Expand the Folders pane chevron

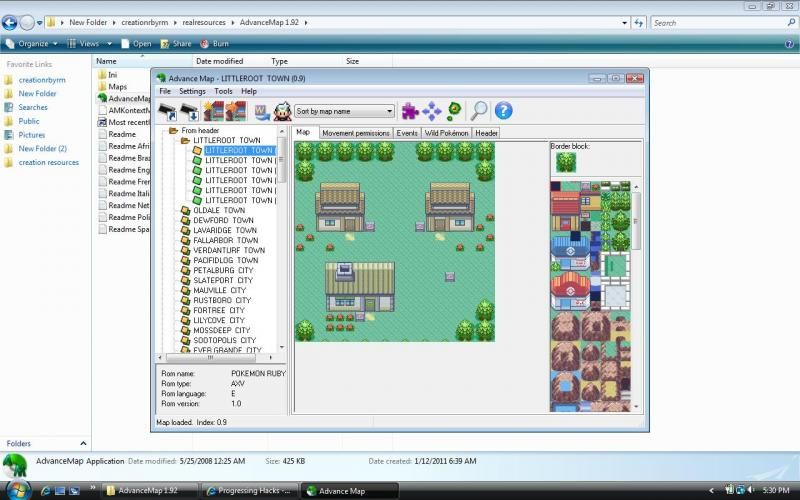[x=83, y=443]
